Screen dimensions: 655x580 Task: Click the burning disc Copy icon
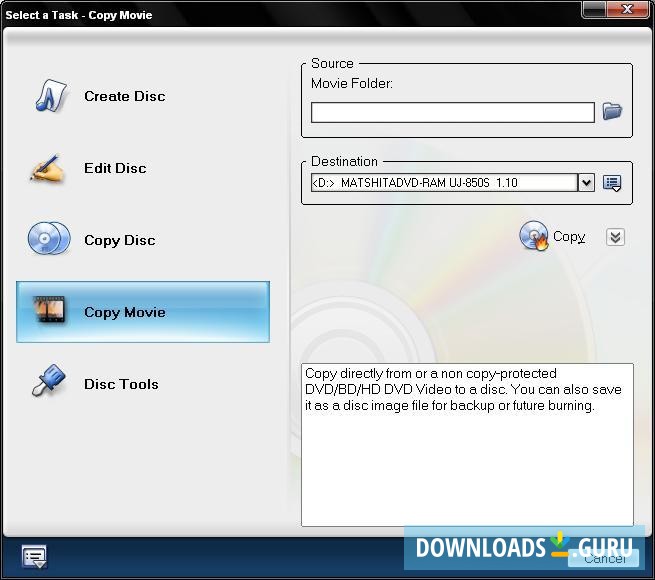[x=534, y=236]
